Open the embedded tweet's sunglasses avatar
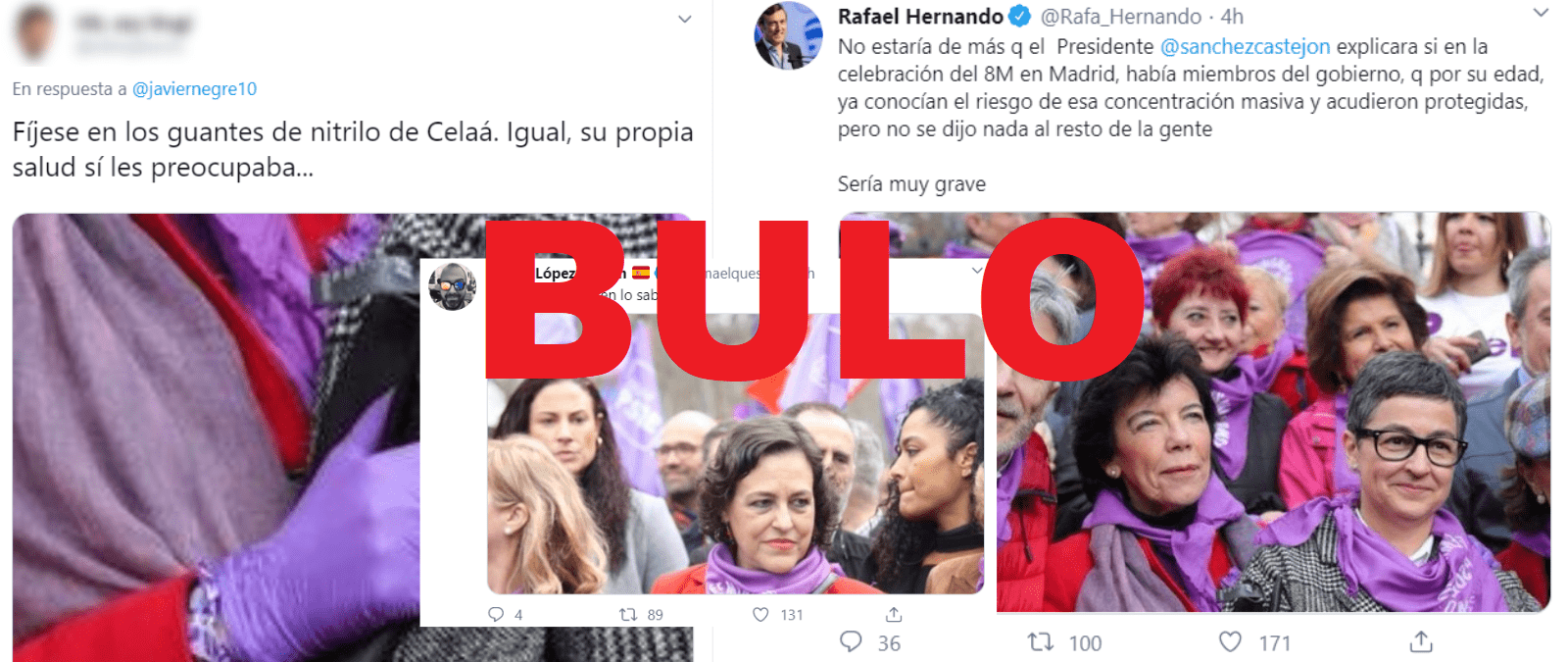1568x662 pixels. point(453,286)
